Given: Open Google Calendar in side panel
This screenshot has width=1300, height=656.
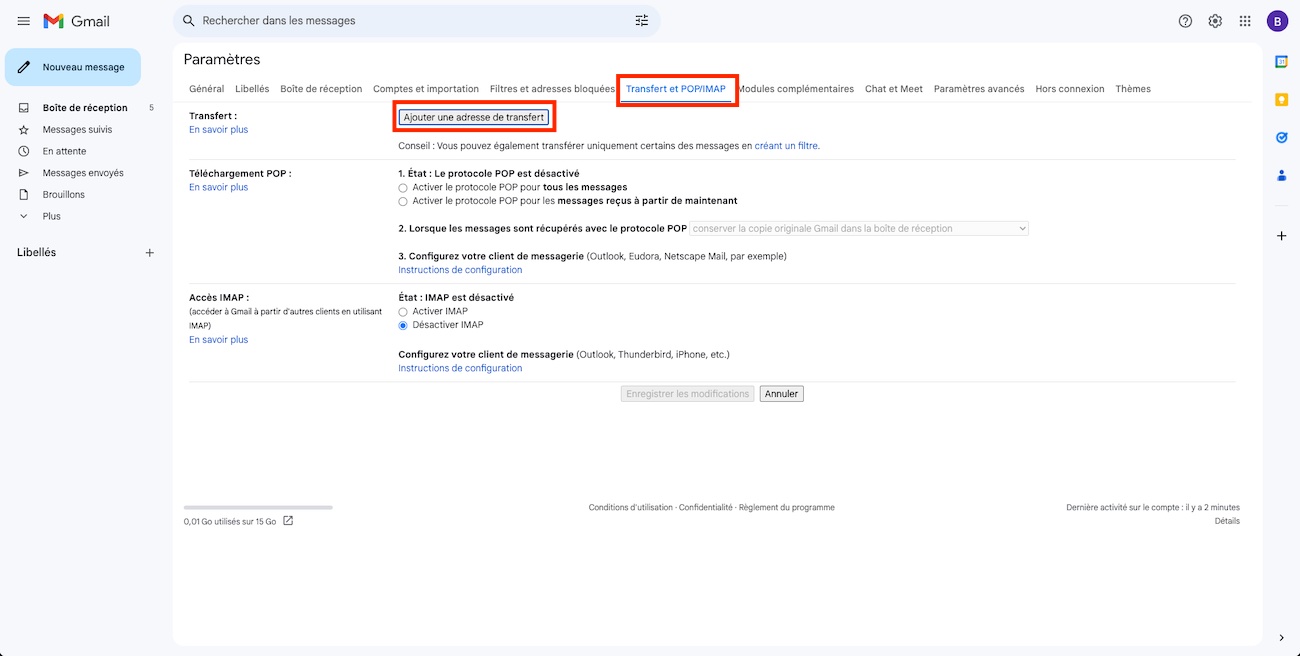Looking at the screenshot, I should 1281,62.
